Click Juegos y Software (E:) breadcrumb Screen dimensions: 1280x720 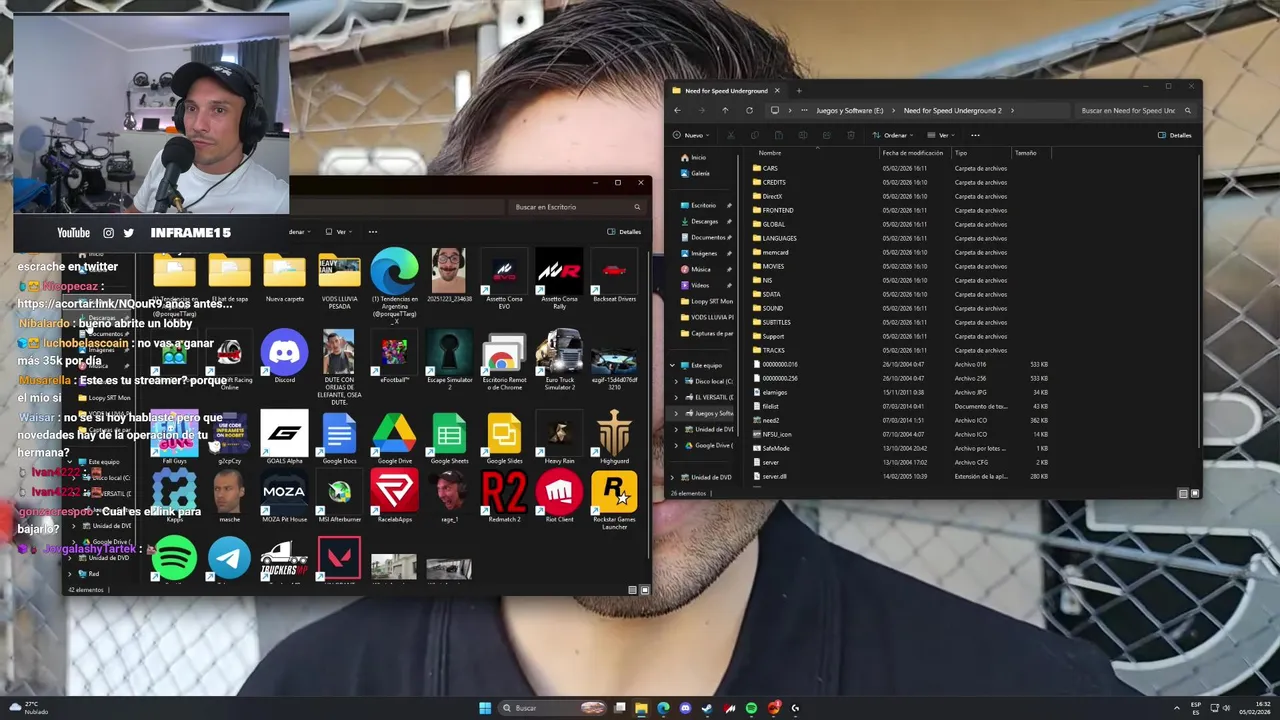850,110
